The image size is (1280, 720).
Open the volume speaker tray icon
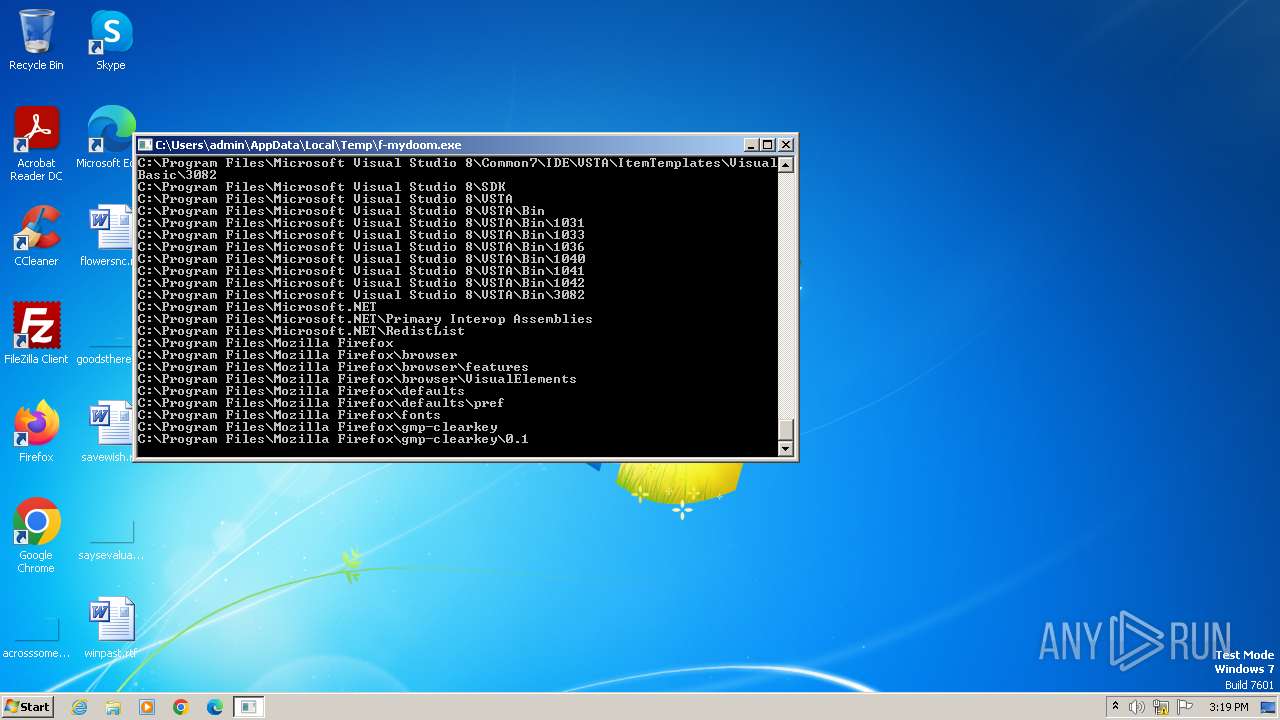click(1137, 707)
